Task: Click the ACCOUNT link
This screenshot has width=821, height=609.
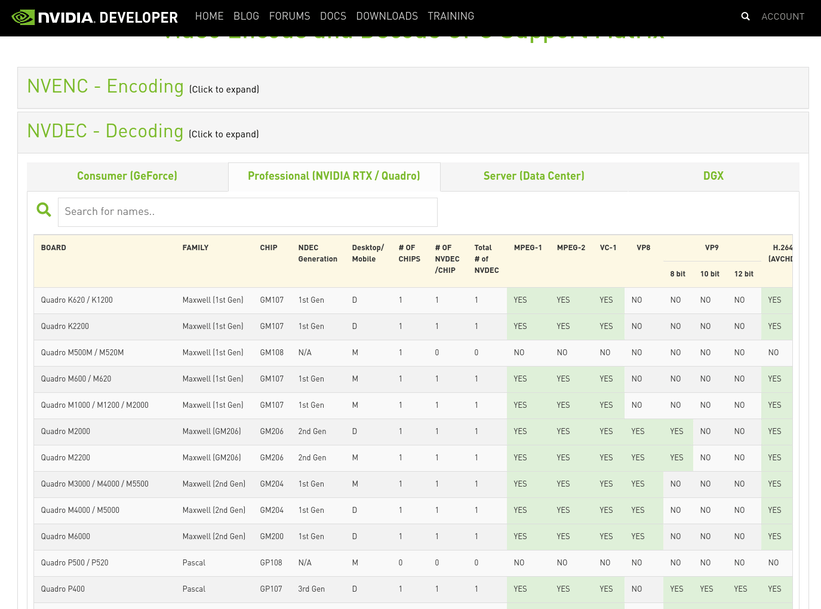Action: click(x=783, y=17)
